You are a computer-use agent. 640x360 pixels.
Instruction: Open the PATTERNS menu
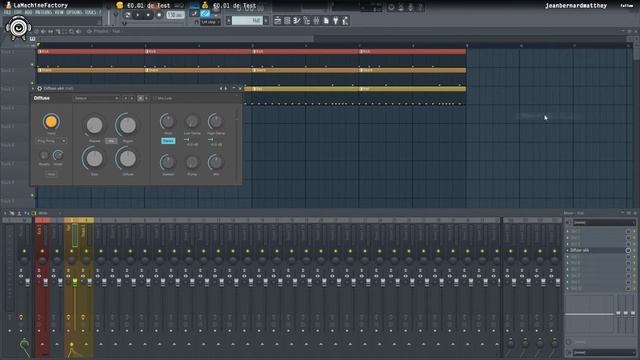pos(43,13)
